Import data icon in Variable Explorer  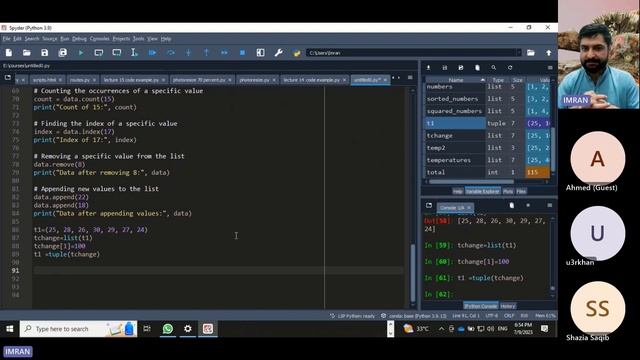pos(429,68)
